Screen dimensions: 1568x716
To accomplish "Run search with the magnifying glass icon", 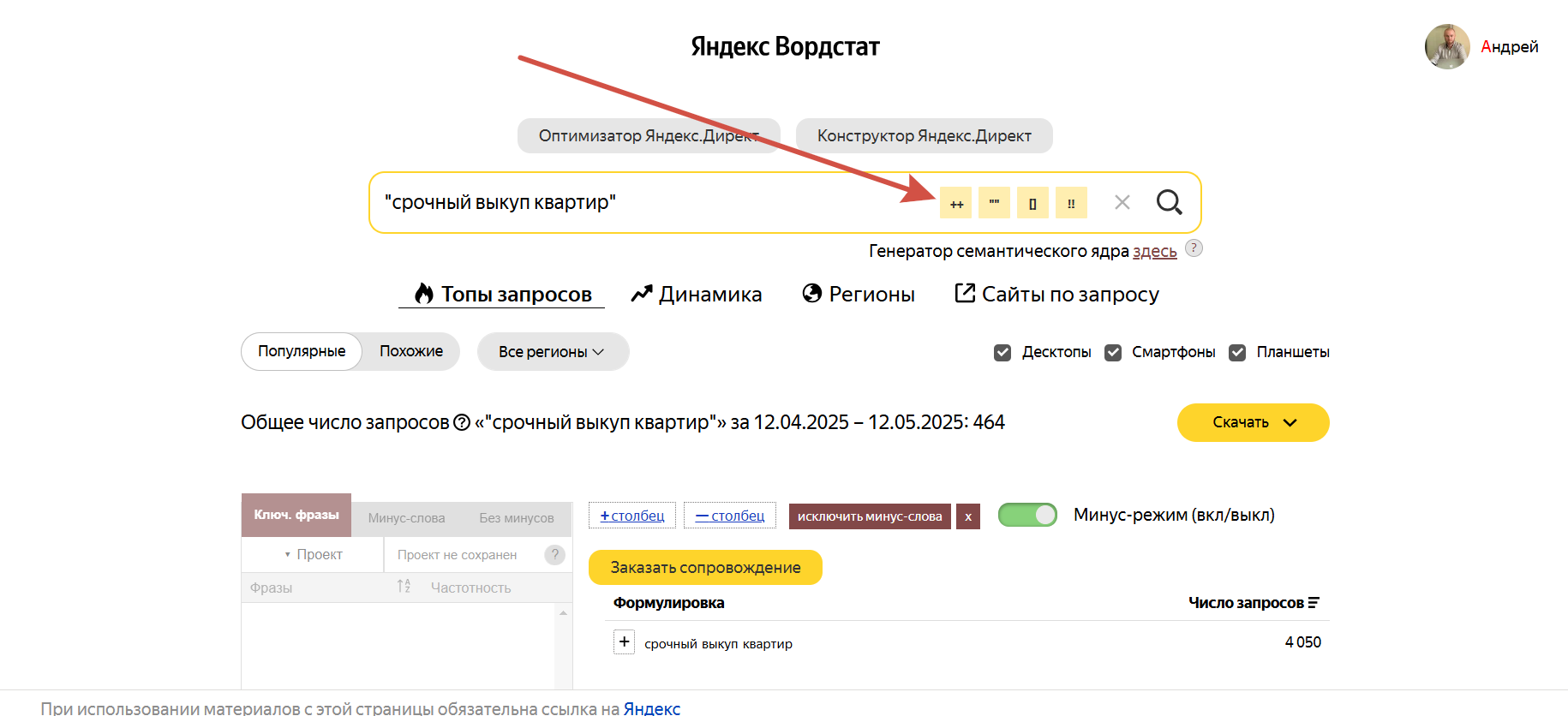I will click(1170, 202).
